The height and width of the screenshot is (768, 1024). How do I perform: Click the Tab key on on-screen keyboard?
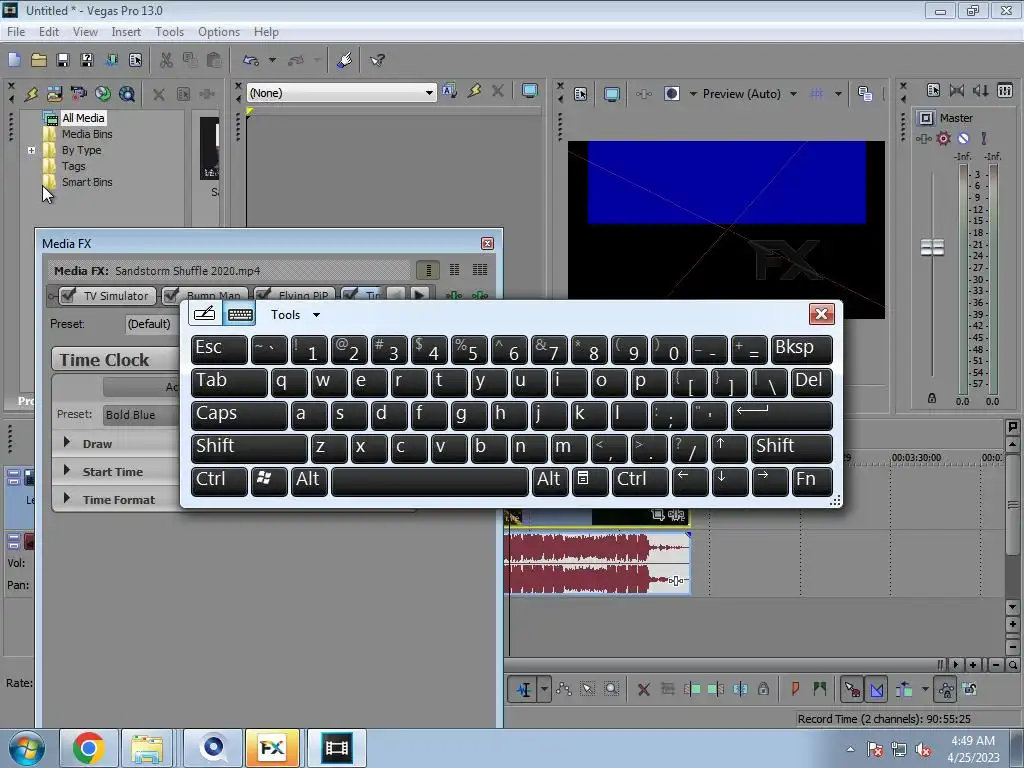point(229,382)
